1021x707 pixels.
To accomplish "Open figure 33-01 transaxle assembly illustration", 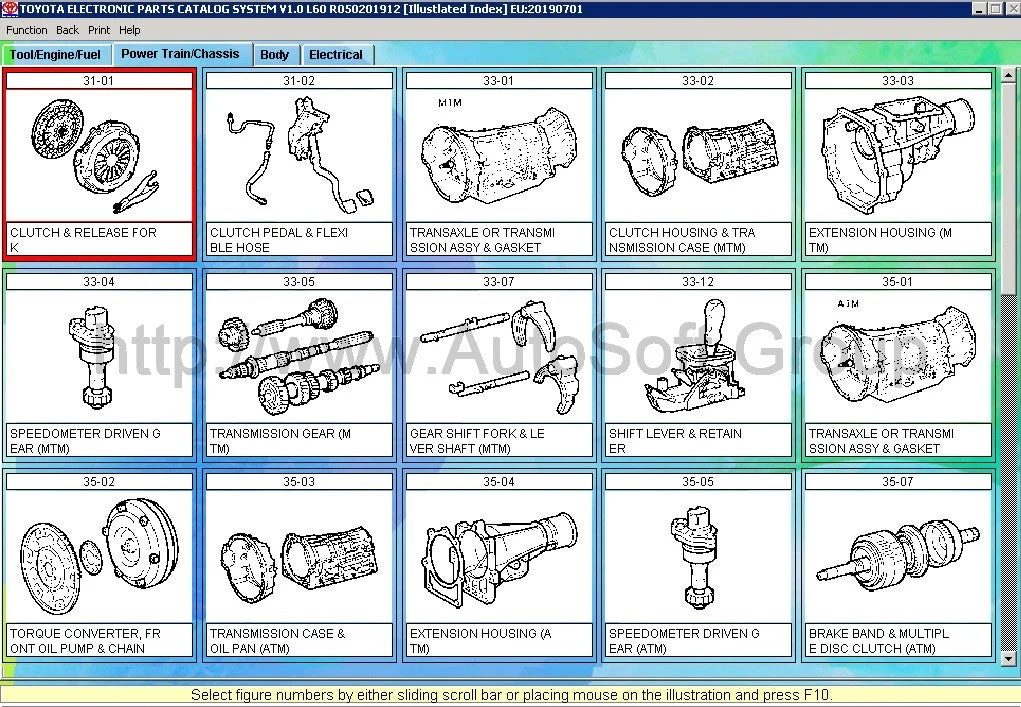I will [x=498, y=155].
